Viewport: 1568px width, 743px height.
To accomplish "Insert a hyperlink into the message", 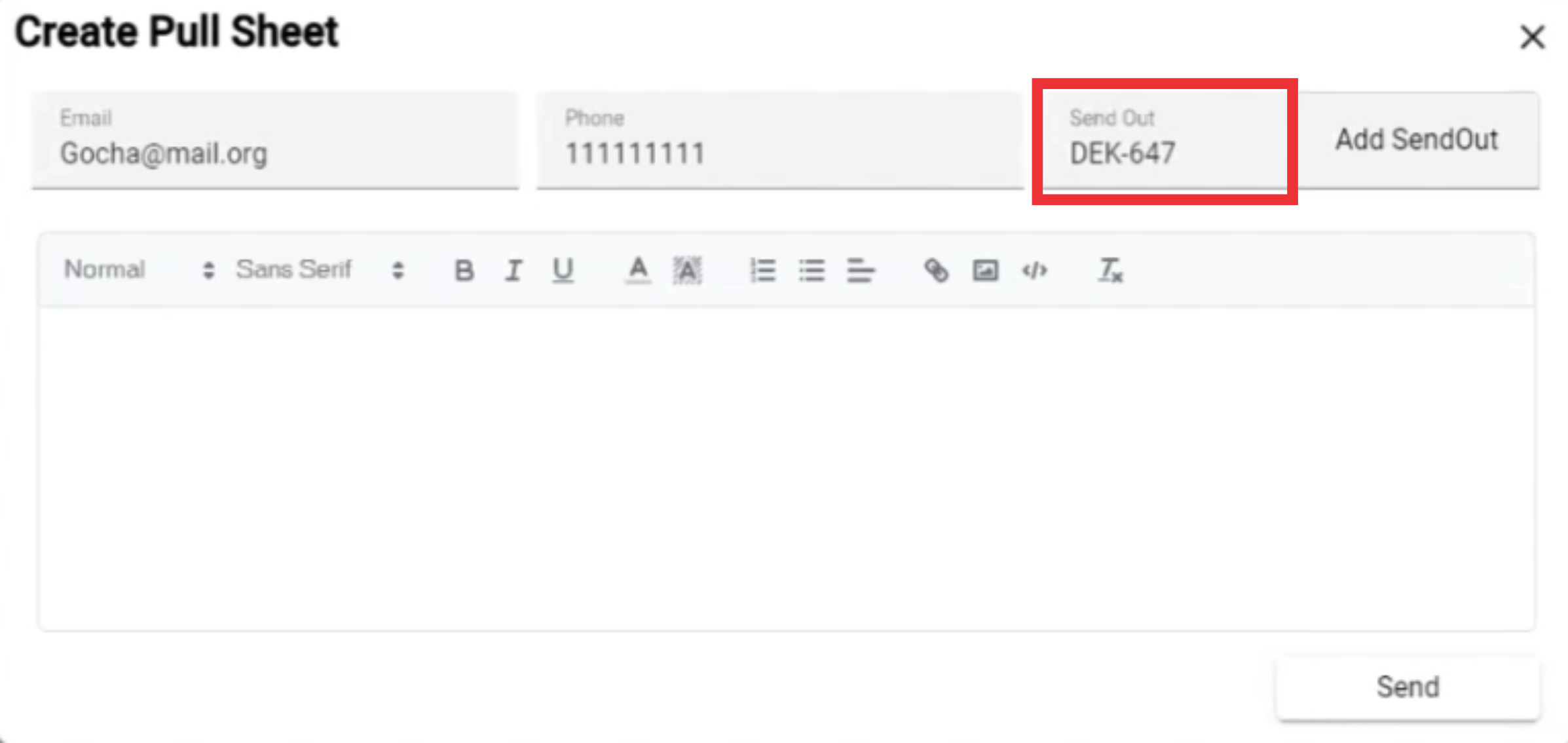I will pyautogui.click(x=936, y=270).
